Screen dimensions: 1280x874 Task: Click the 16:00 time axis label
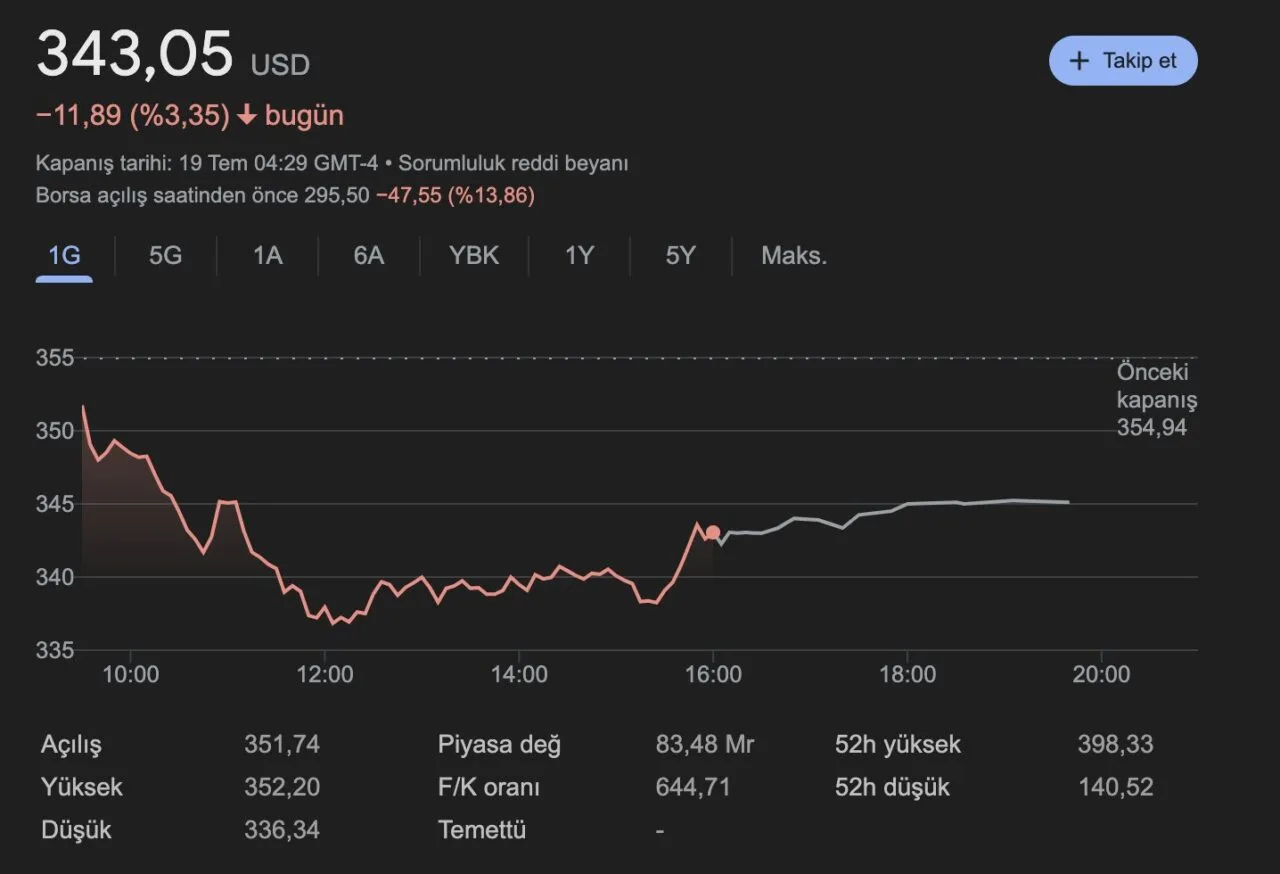[713, 675]
